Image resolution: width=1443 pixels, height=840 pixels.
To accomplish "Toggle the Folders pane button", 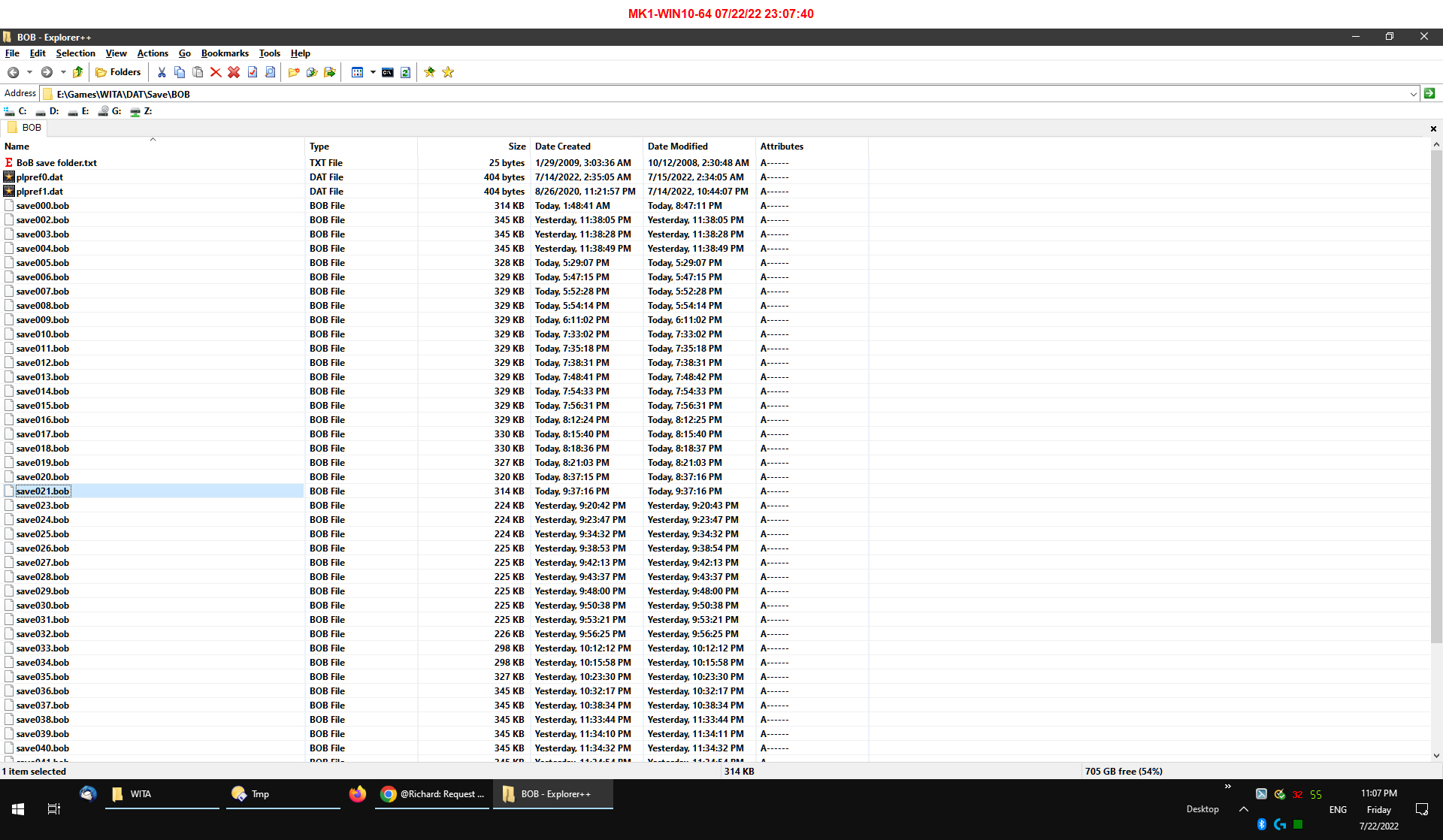I will coord(118,72).
